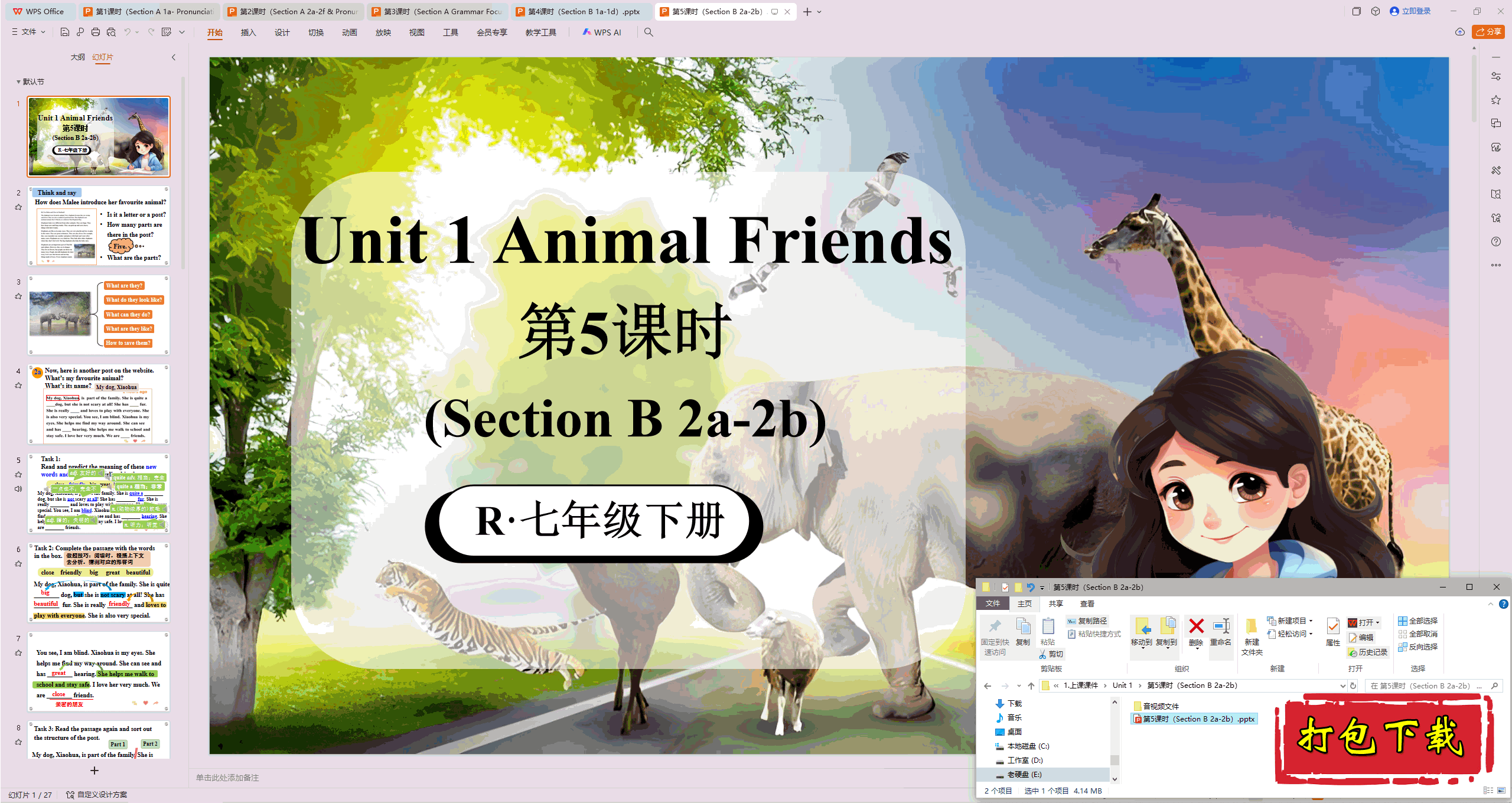
Task: Open the 打开 dropdown arrow in File Explorer
Action: pos(1377,623)
